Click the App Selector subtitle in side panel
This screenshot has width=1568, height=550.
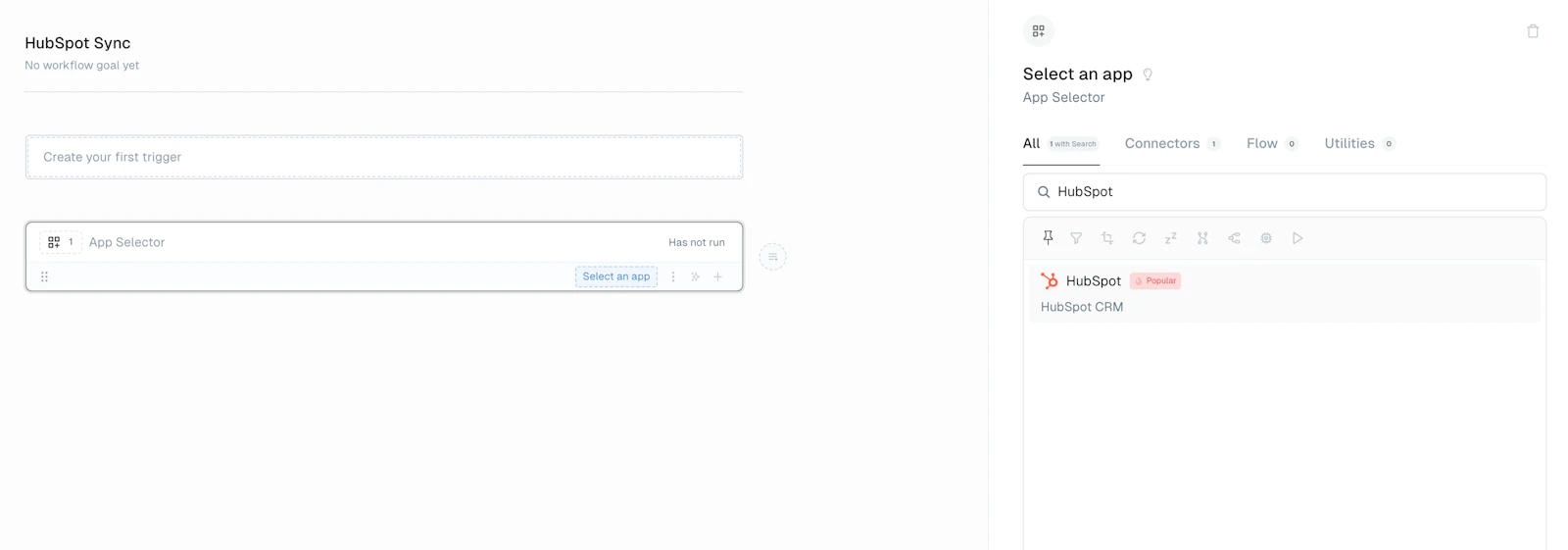(x=1063, y=97)
